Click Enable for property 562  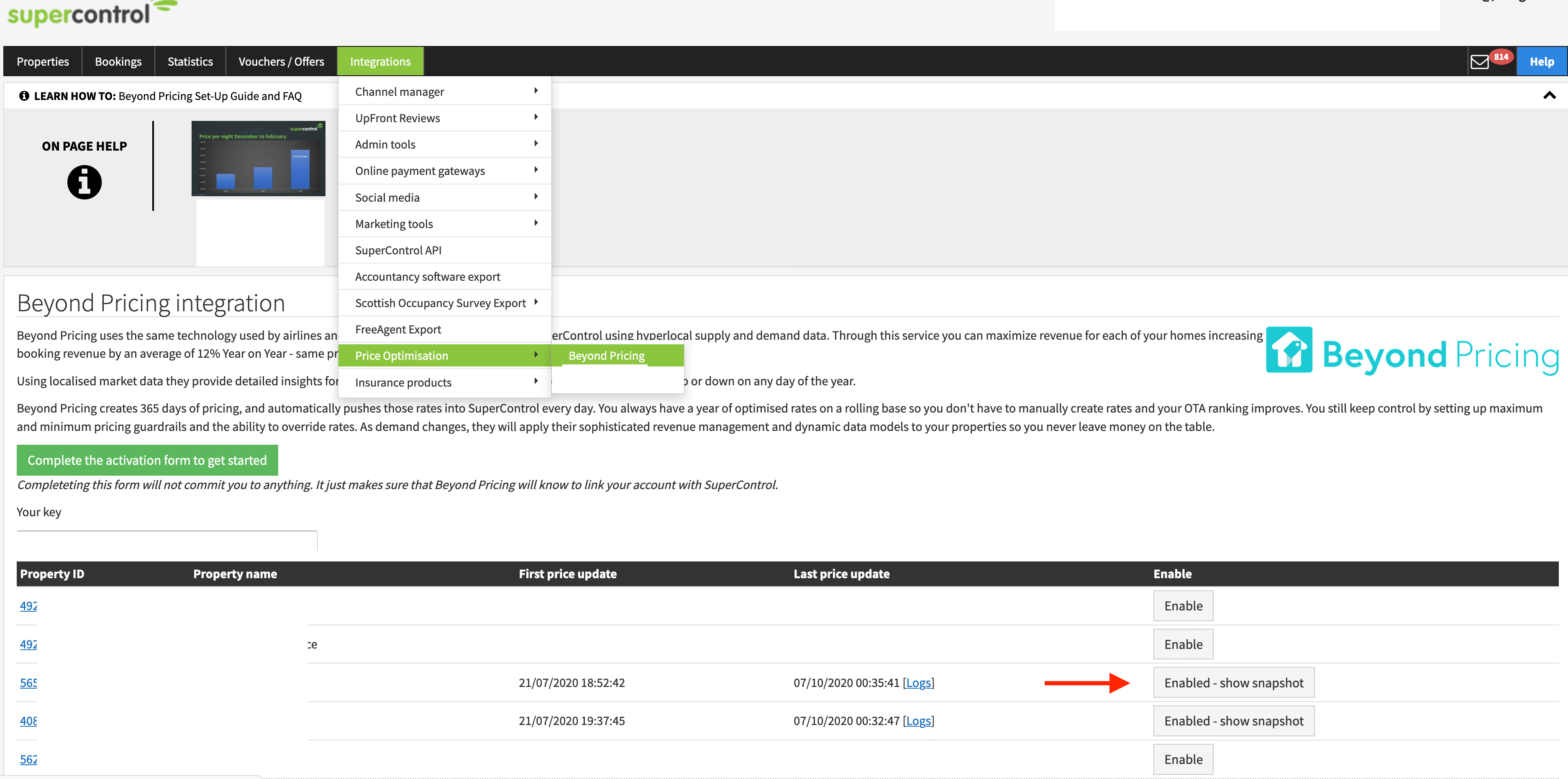point(1183,759)
